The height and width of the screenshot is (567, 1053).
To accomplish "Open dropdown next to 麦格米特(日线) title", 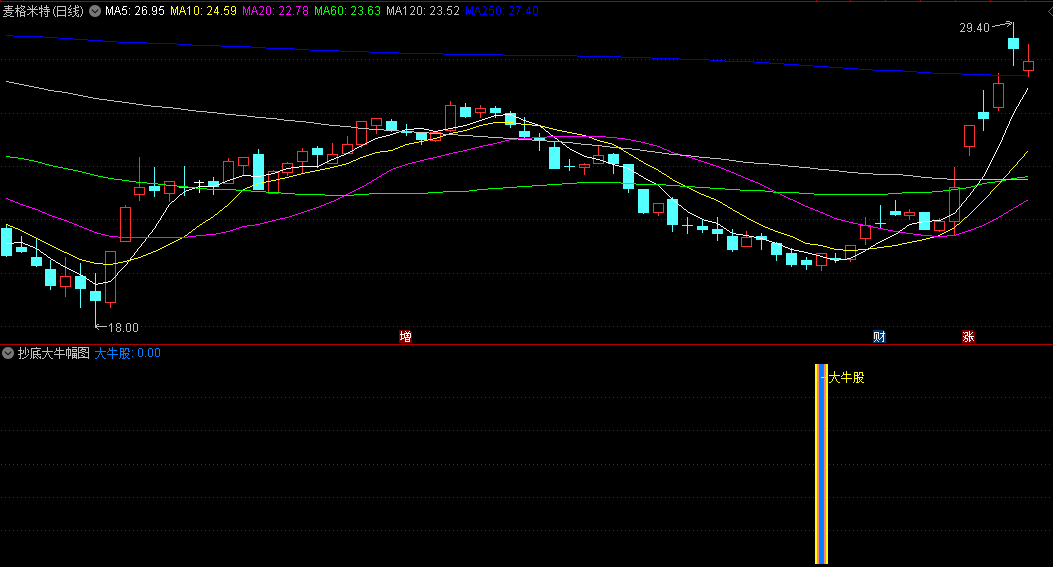I will click(95, 11).
